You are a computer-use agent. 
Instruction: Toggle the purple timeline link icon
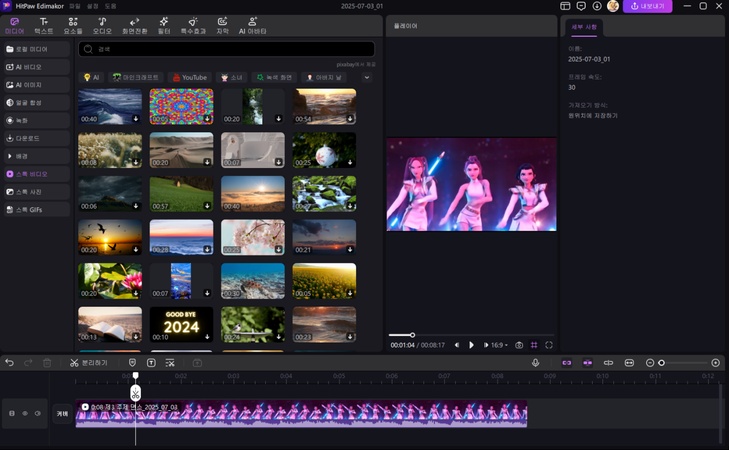tap(567, 363)
